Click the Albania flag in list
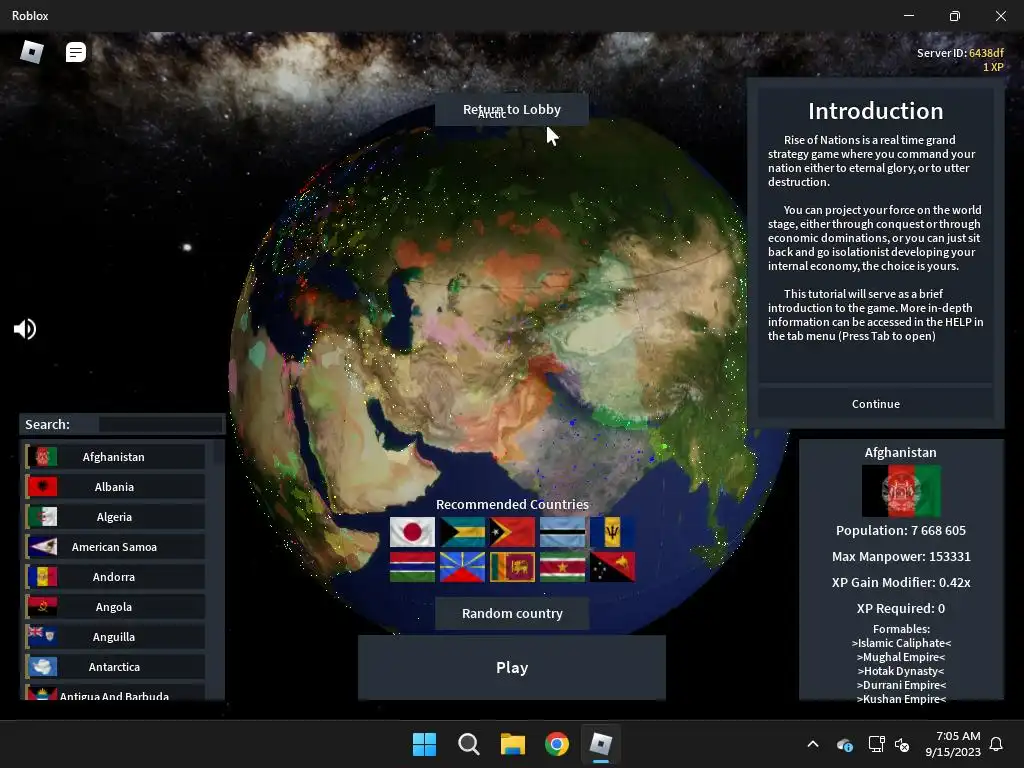 [x=42, y=487]
